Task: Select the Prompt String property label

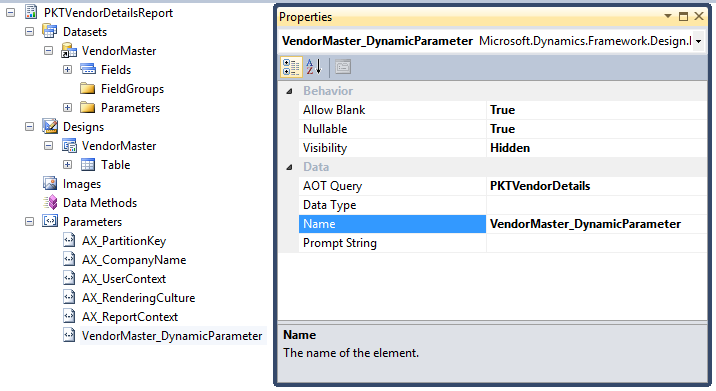Action: tap(340, 243)
